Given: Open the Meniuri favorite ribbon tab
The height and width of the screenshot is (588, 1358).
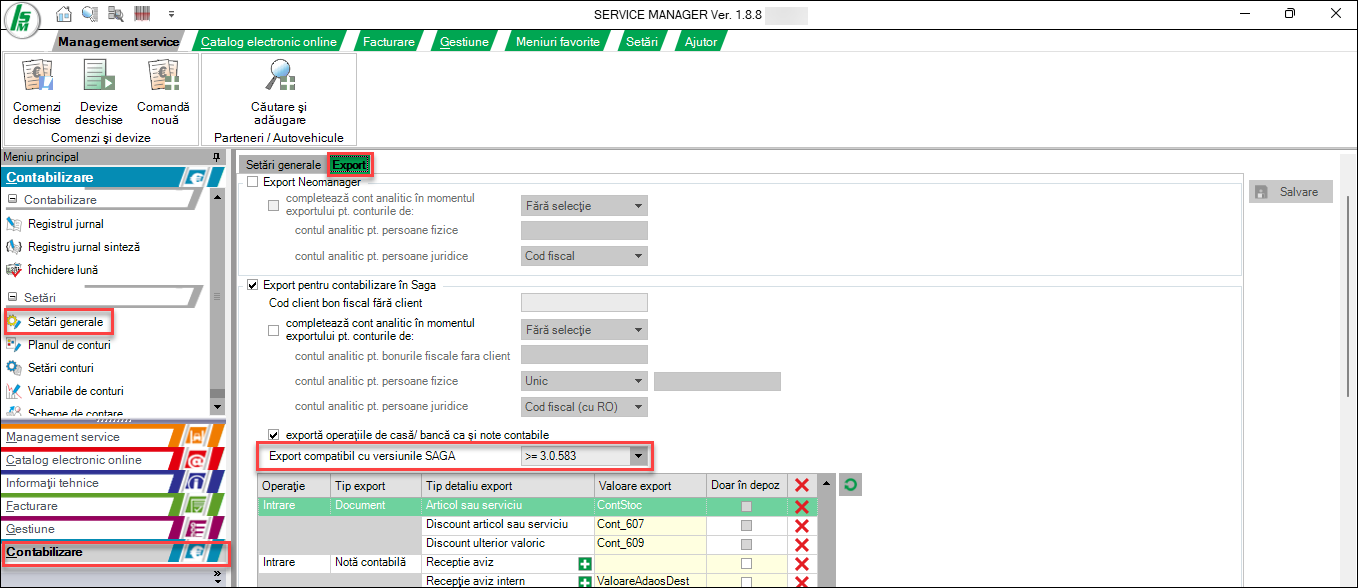Looking at the screenshot, I should 558,42.
